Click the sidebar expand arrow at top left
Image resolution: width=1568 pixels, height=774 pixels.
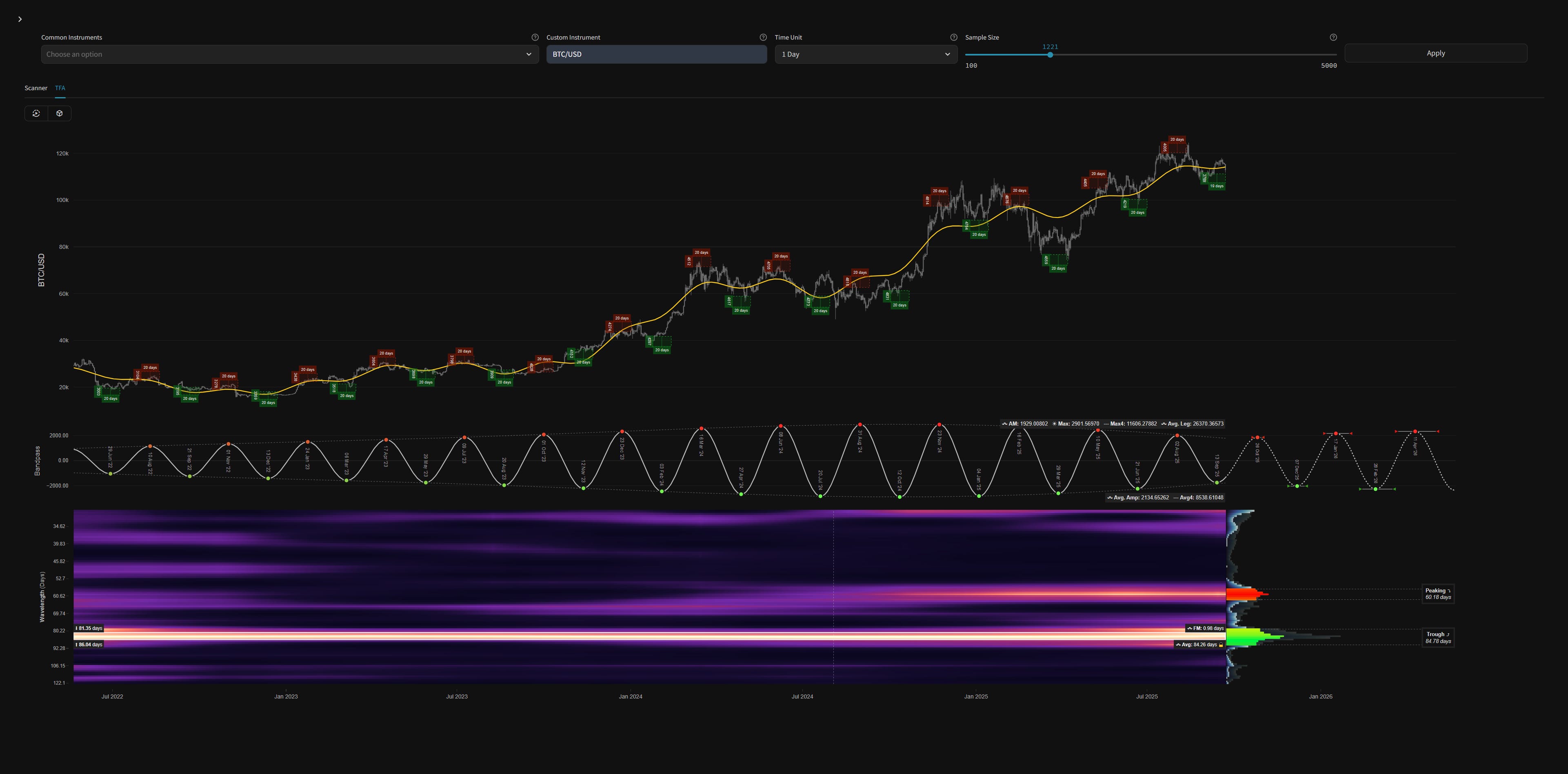pos(20,19)
